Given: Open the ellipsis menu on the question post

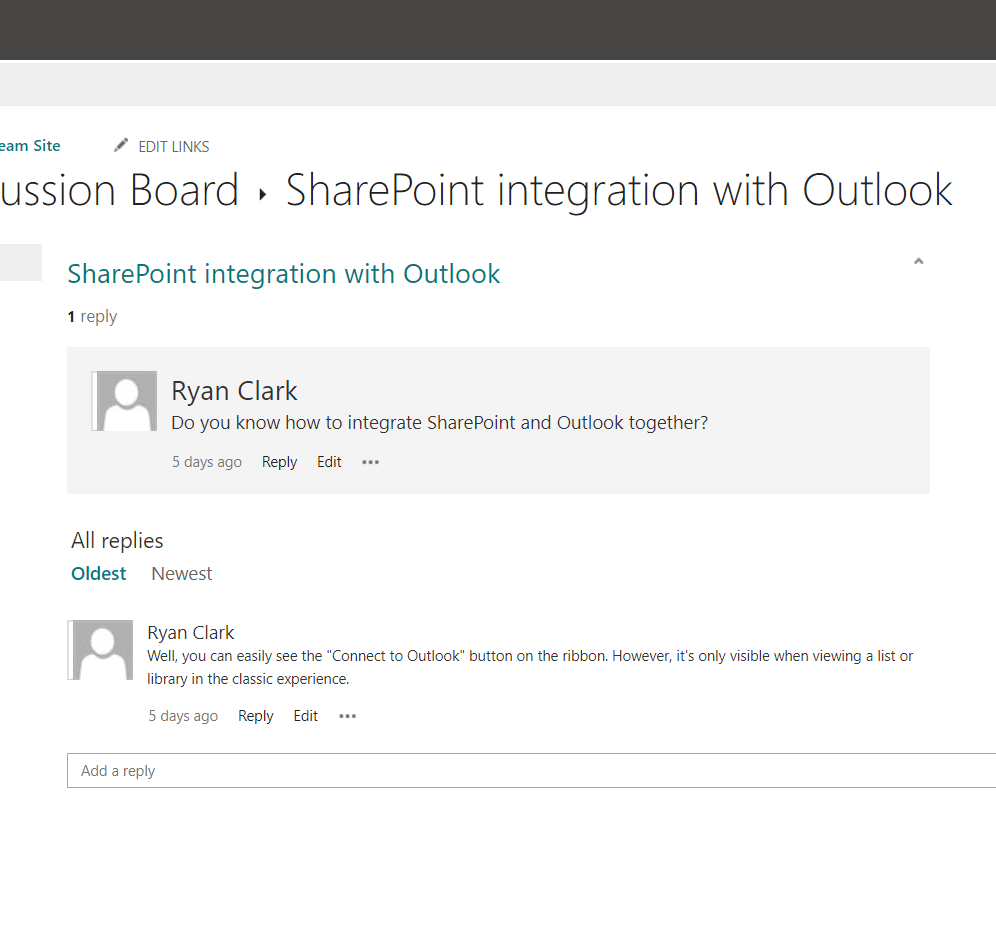Looking at the screenshot, I should (x=370, y=462).
